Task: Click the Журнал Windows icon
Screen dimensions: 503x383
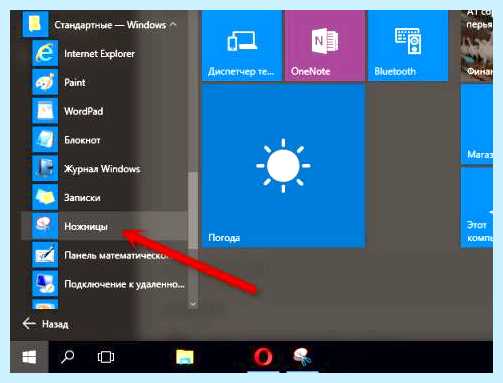Action: coord(45,169)
